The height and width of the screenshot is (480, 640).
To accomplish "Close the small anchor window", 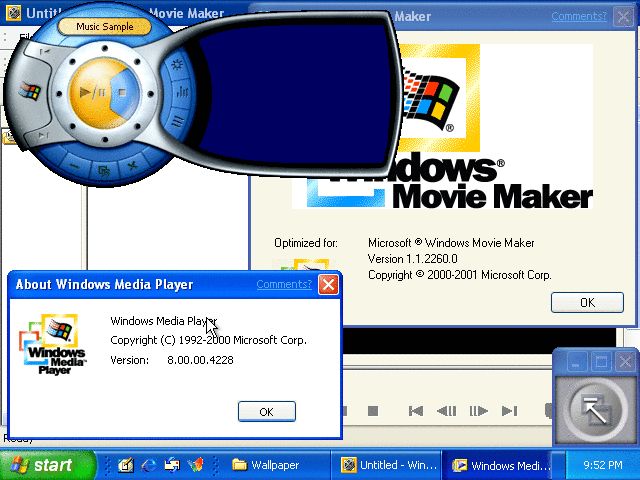I will pos(625,362).
